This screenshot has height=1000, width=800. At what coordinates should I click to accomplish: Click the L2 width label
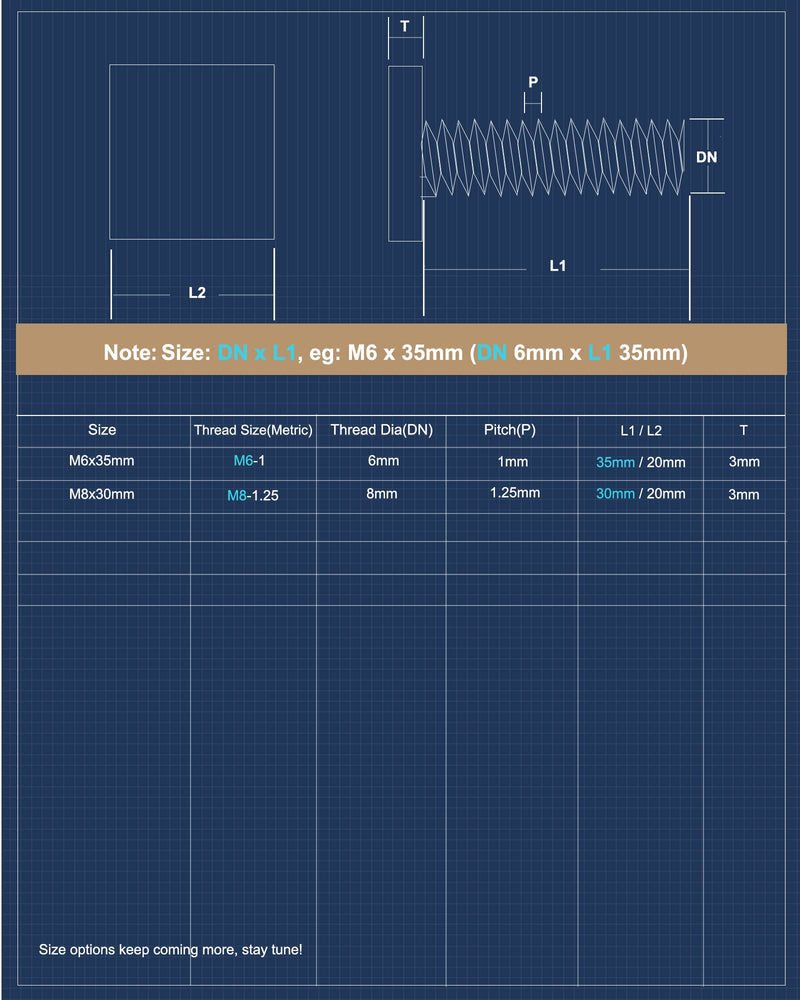click(197, 293)
